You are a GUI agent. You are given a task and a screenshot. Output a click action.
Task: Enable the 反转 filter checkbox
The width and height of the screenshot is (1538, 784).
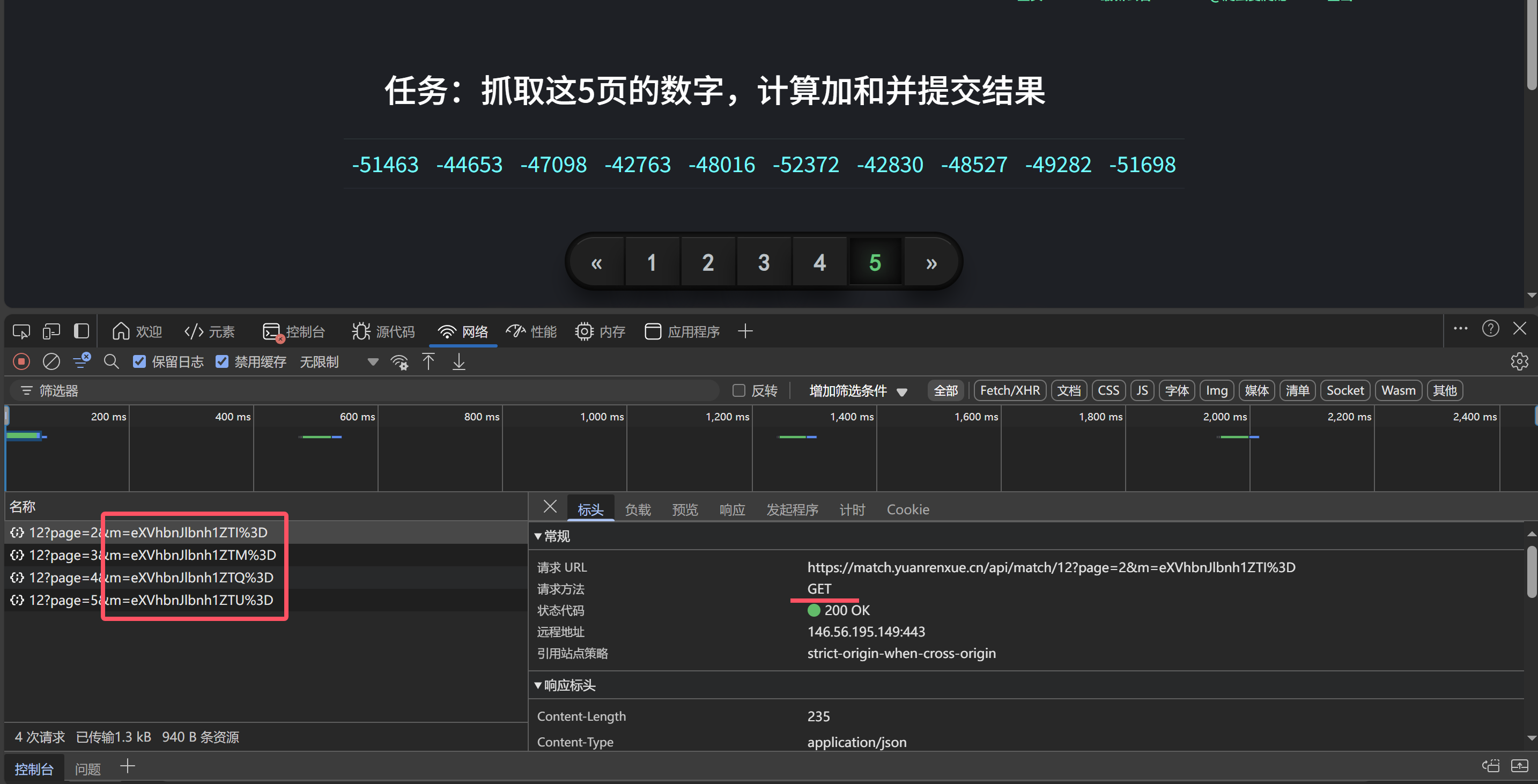tap(739, 390)
